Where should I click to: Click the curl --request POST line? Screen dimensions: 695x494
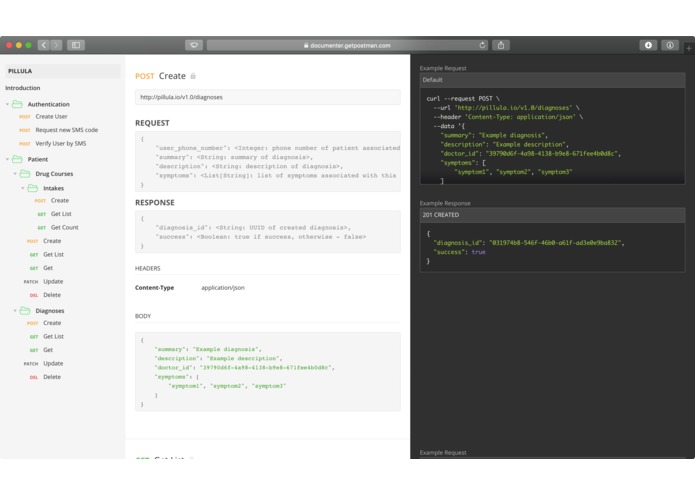(463, 99)
